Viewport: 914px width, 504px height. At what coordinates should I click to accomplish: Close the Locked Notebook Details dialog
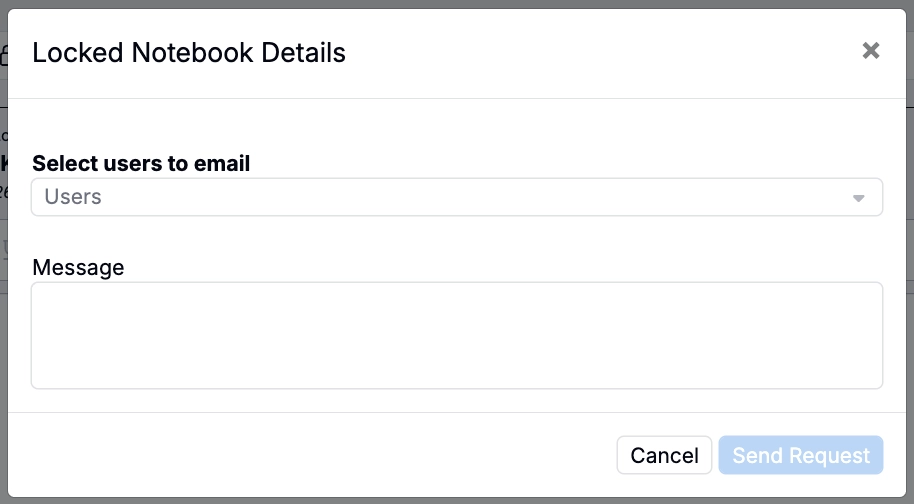coord(870,51)
